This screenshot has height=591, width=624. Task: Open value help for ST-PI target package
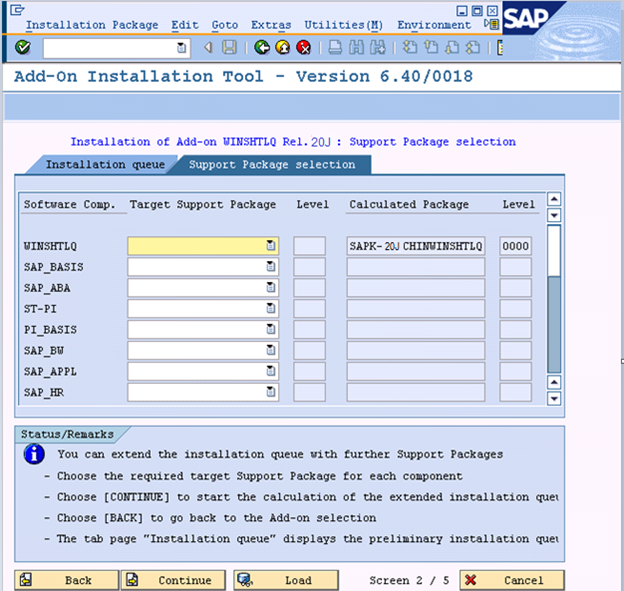pyautogui.click(x=271, y=308)
